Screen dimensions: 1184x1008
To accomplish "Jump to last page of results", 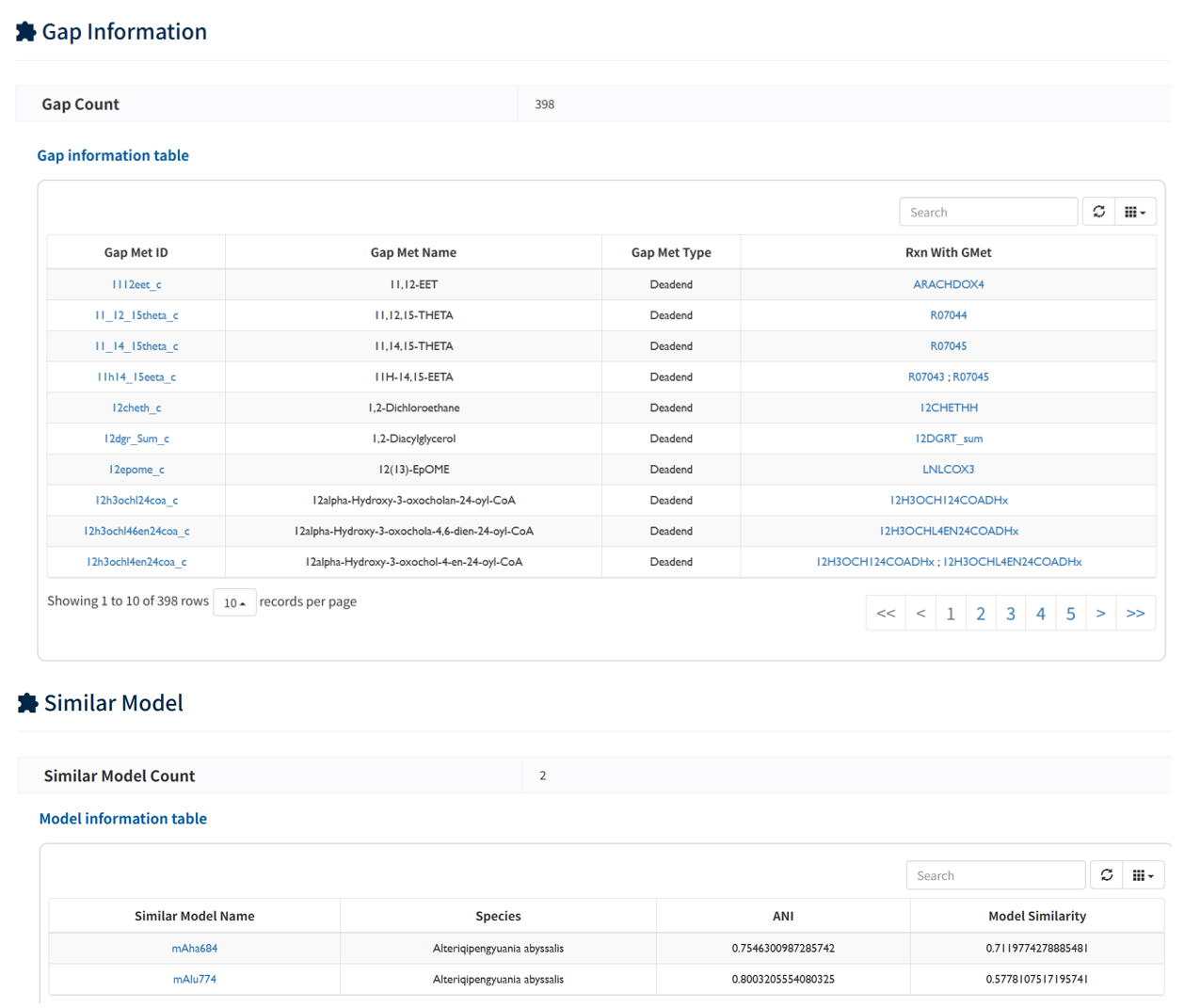I will (x=1135, y=614).
